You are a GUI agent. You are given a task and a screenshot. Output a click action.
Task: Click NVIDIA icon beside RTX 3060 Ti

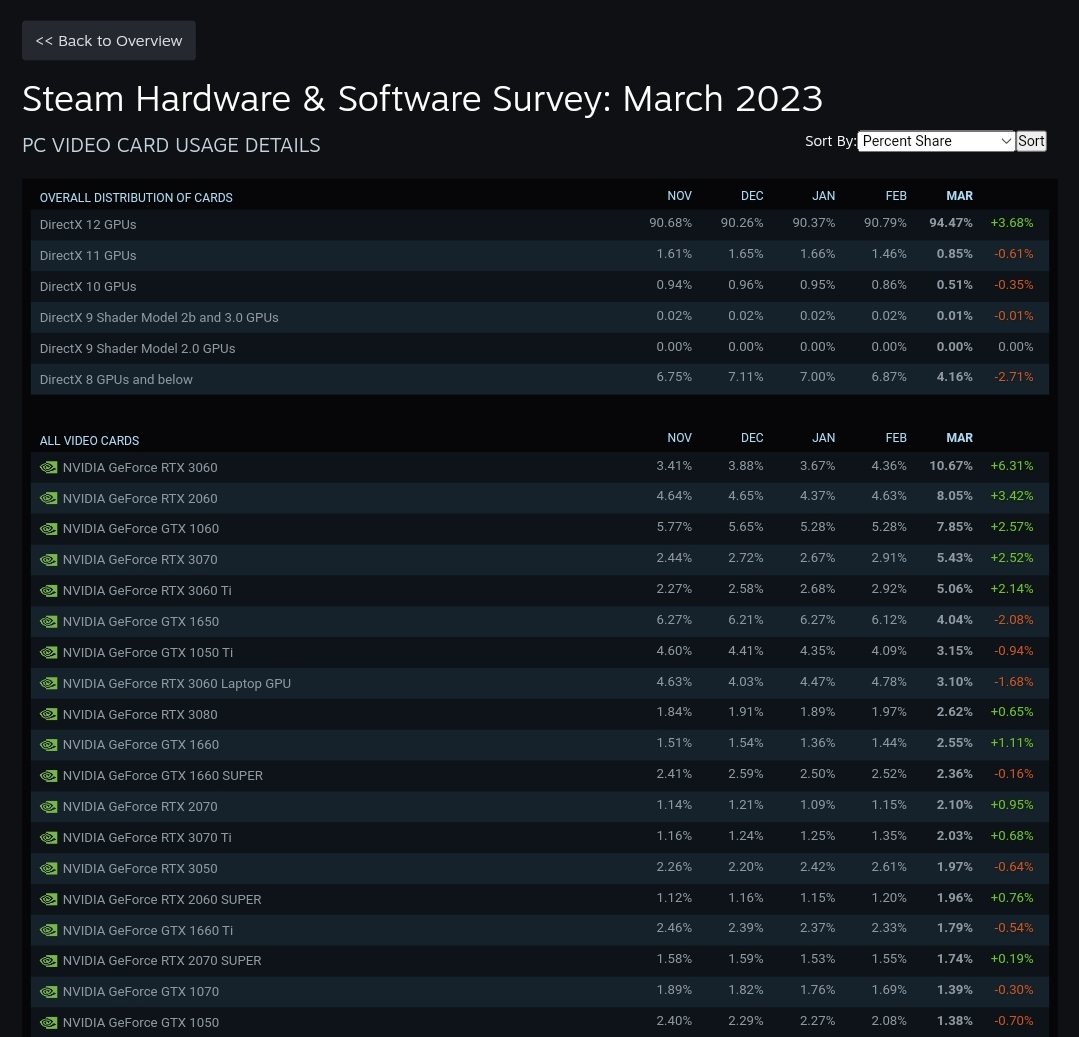48,590
